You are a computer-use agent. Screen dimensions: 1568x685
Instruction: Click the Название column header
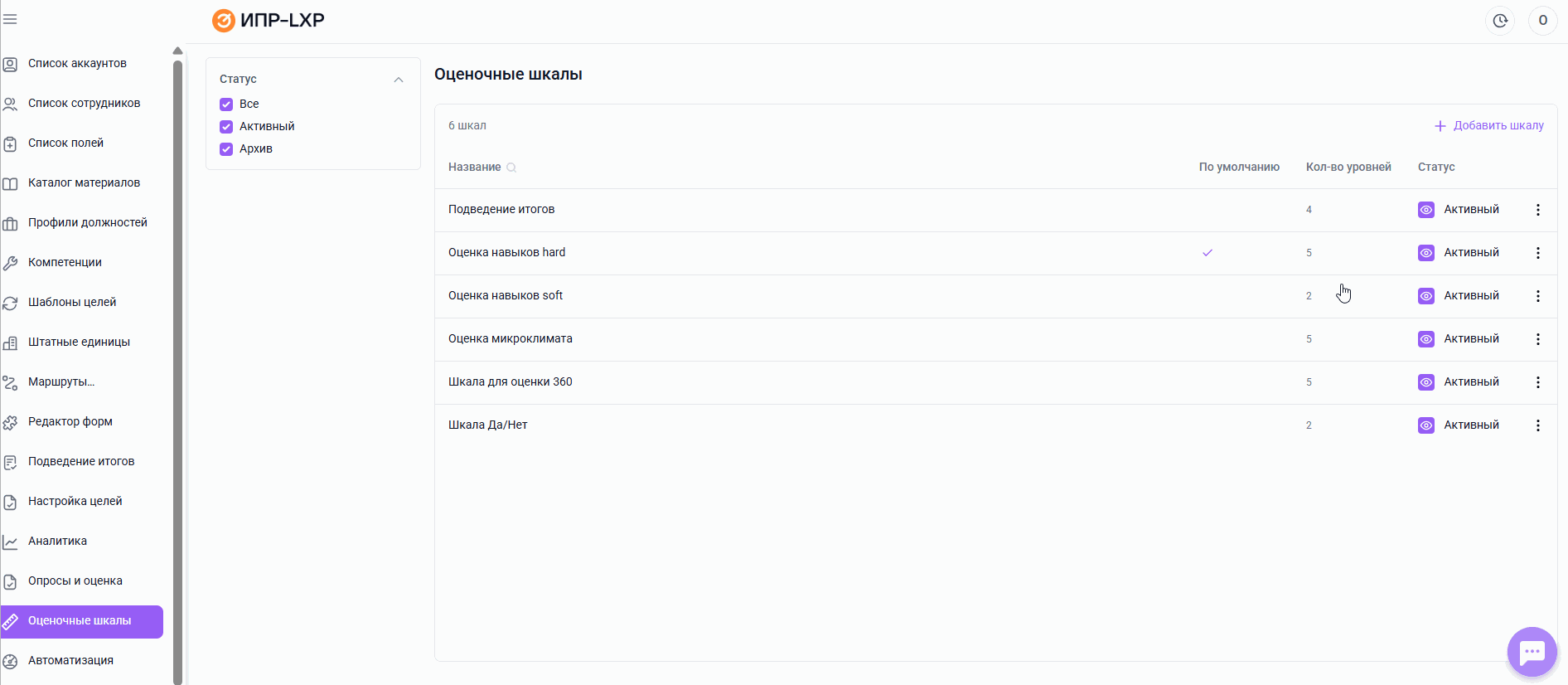(475, 168)
